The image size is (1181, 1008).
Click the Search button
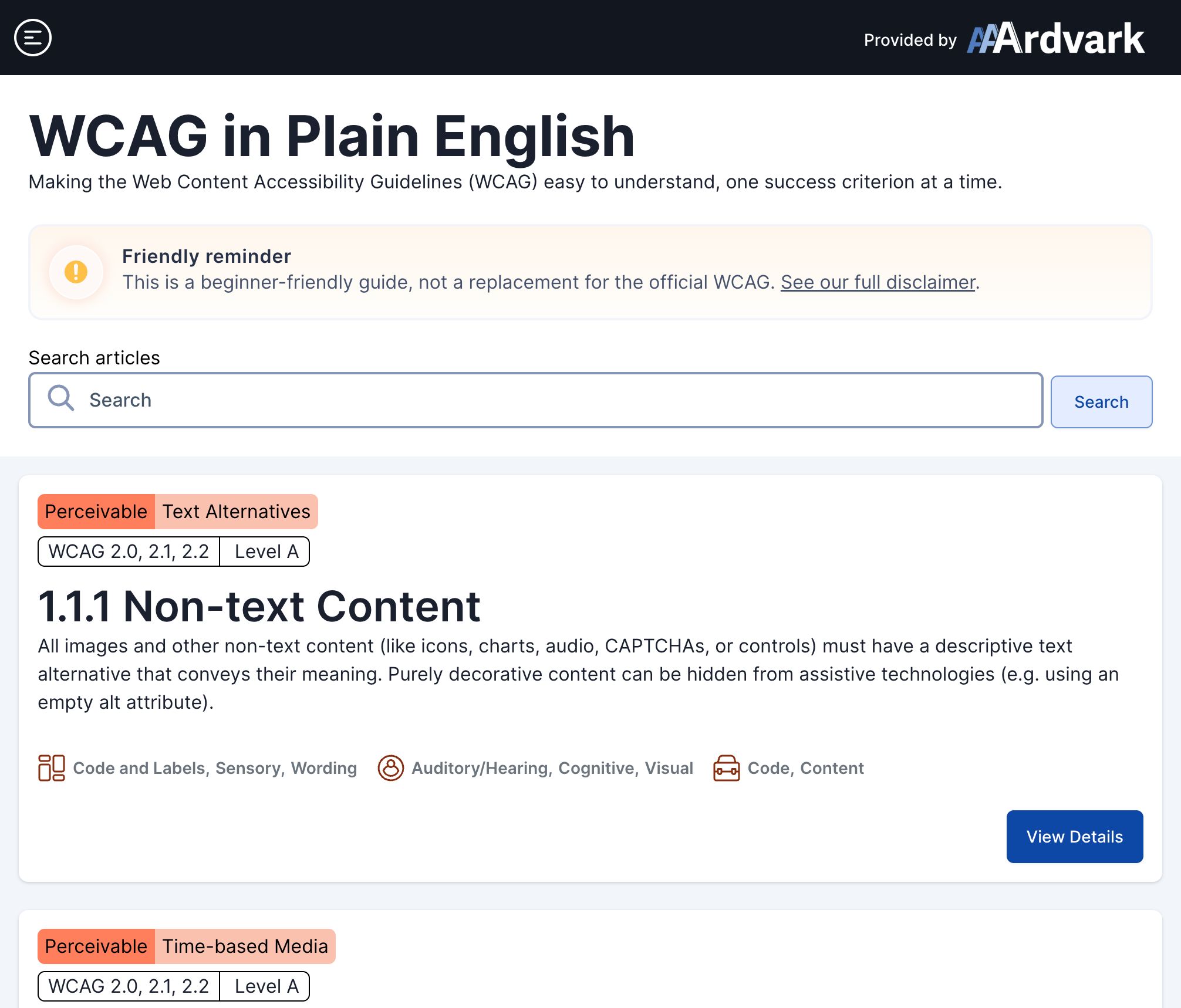coord(1101,402)
